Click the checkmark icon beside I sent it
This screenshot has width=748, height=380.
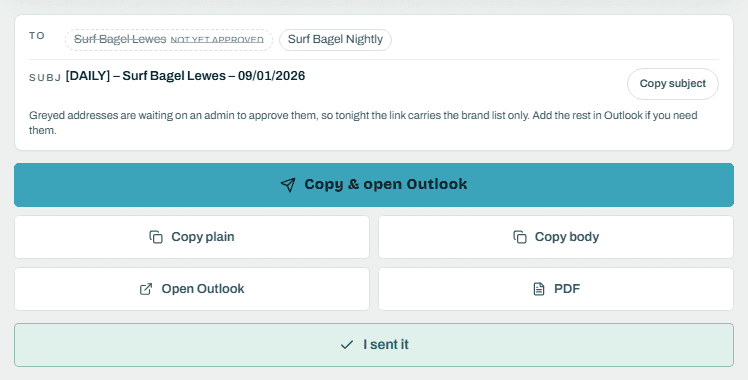click(x=347, y=345)
